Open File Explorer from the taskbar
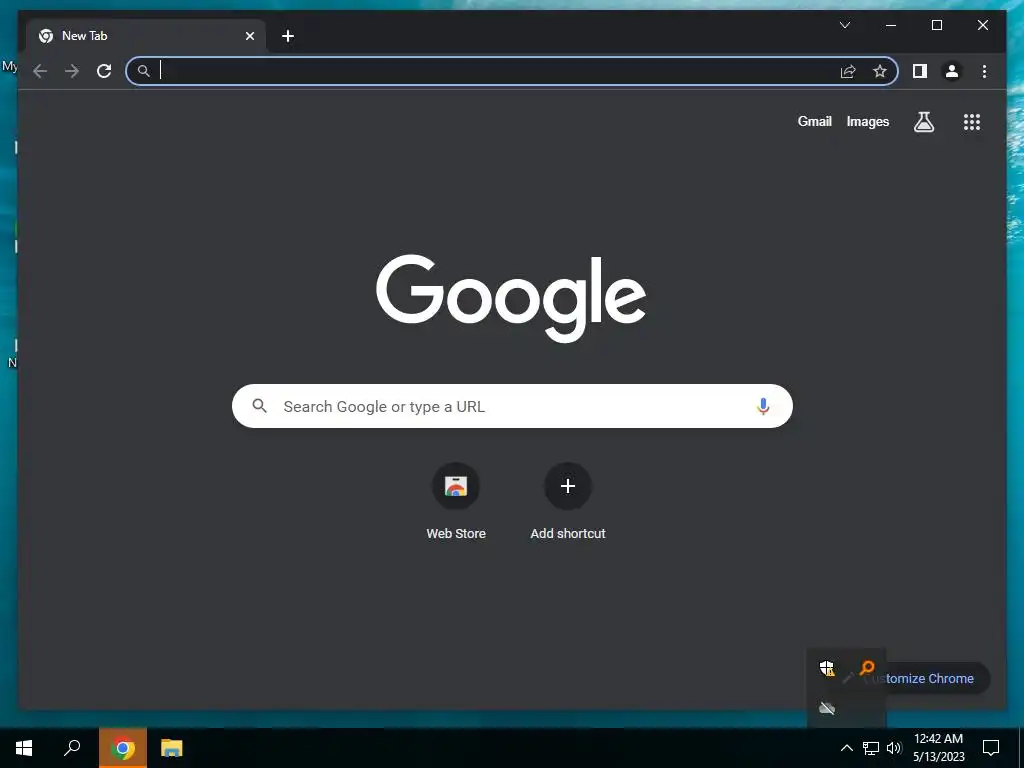 172,748
